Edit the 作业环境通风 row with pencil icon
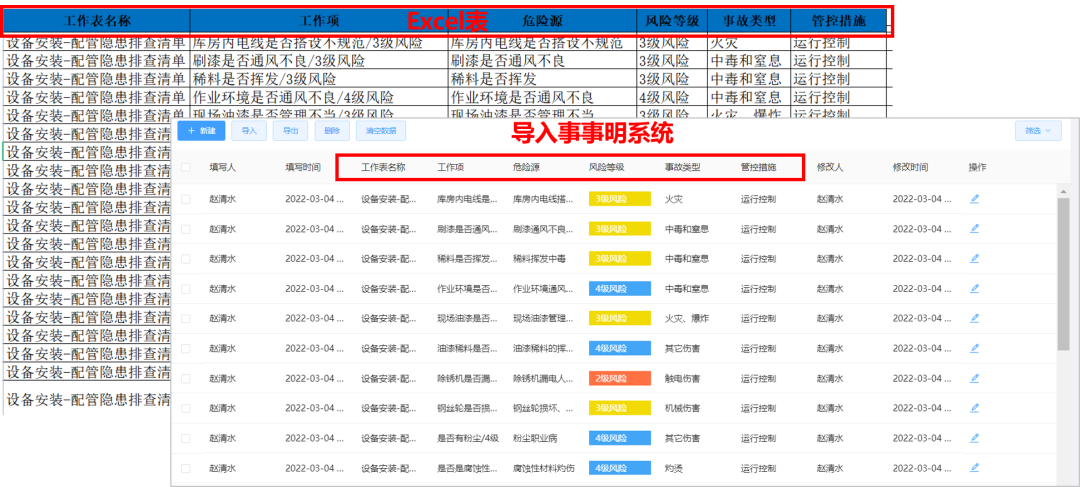This screenshot has width=1080, height=487. [x=974, y=289]
